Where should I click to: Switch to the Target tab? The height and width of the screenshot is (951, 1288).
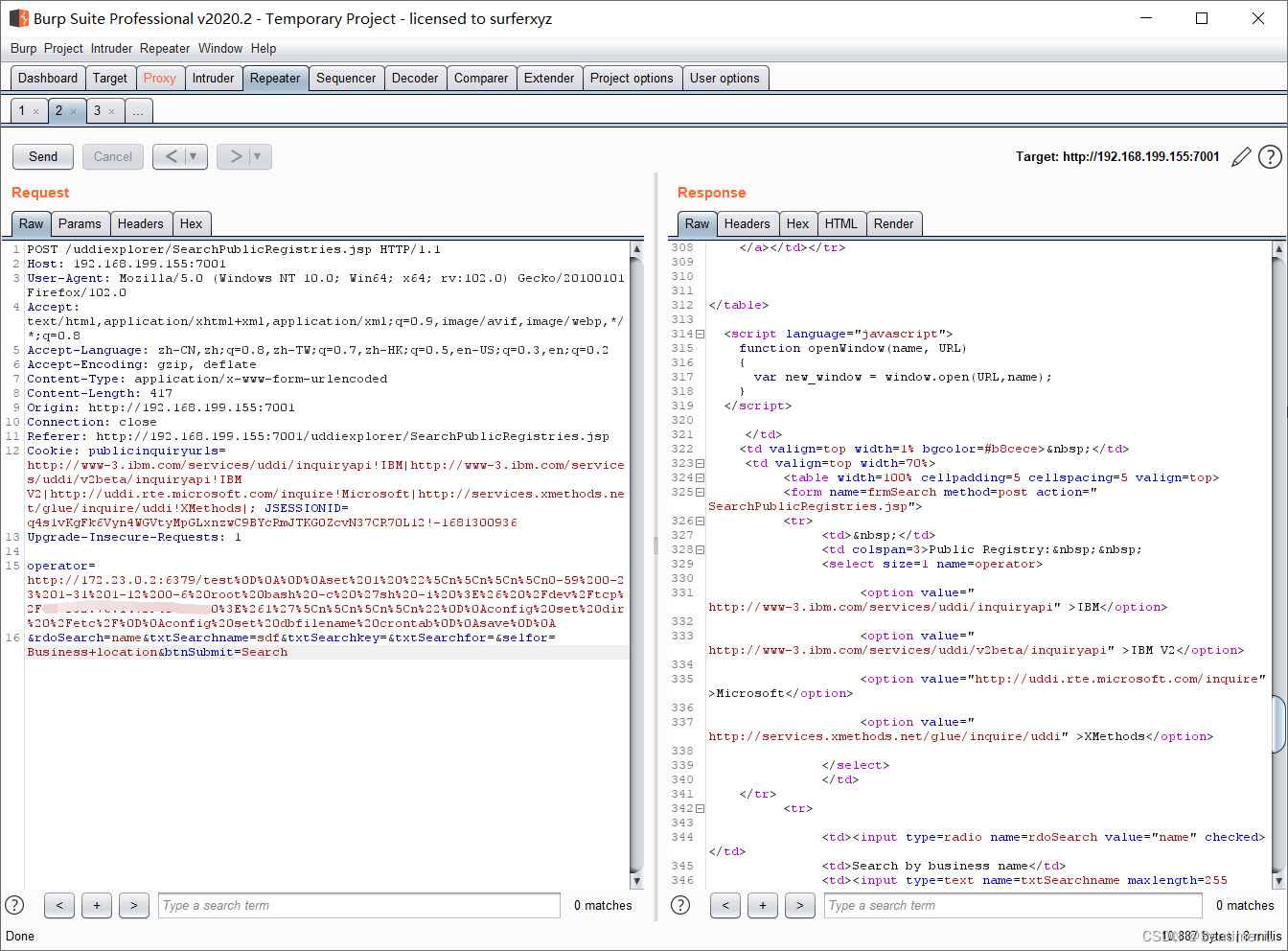pyautogui.click(x=110, y=79)
